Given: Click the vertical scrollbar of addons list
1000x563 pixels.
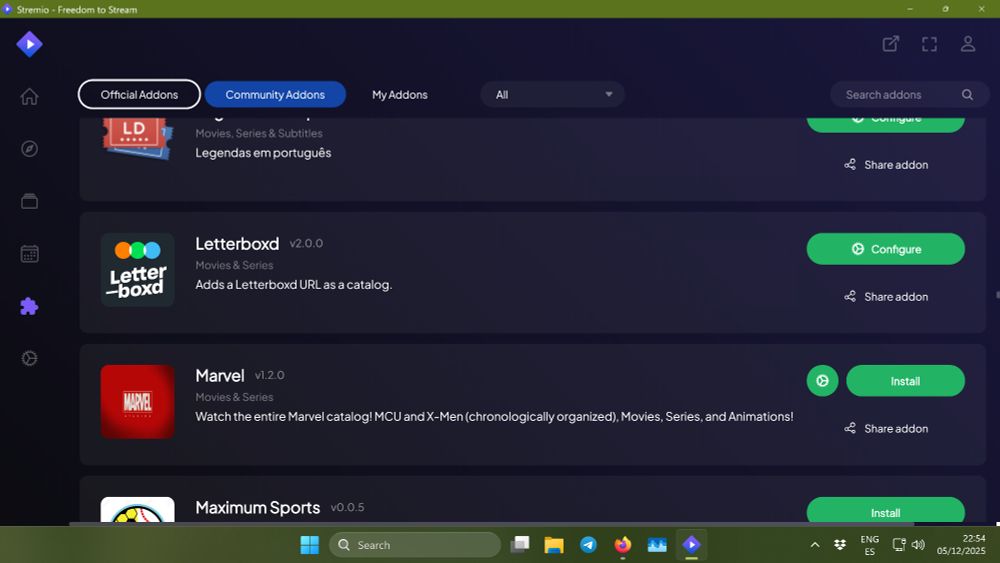Looking at the screenshot, I should [x=997, y=295].
